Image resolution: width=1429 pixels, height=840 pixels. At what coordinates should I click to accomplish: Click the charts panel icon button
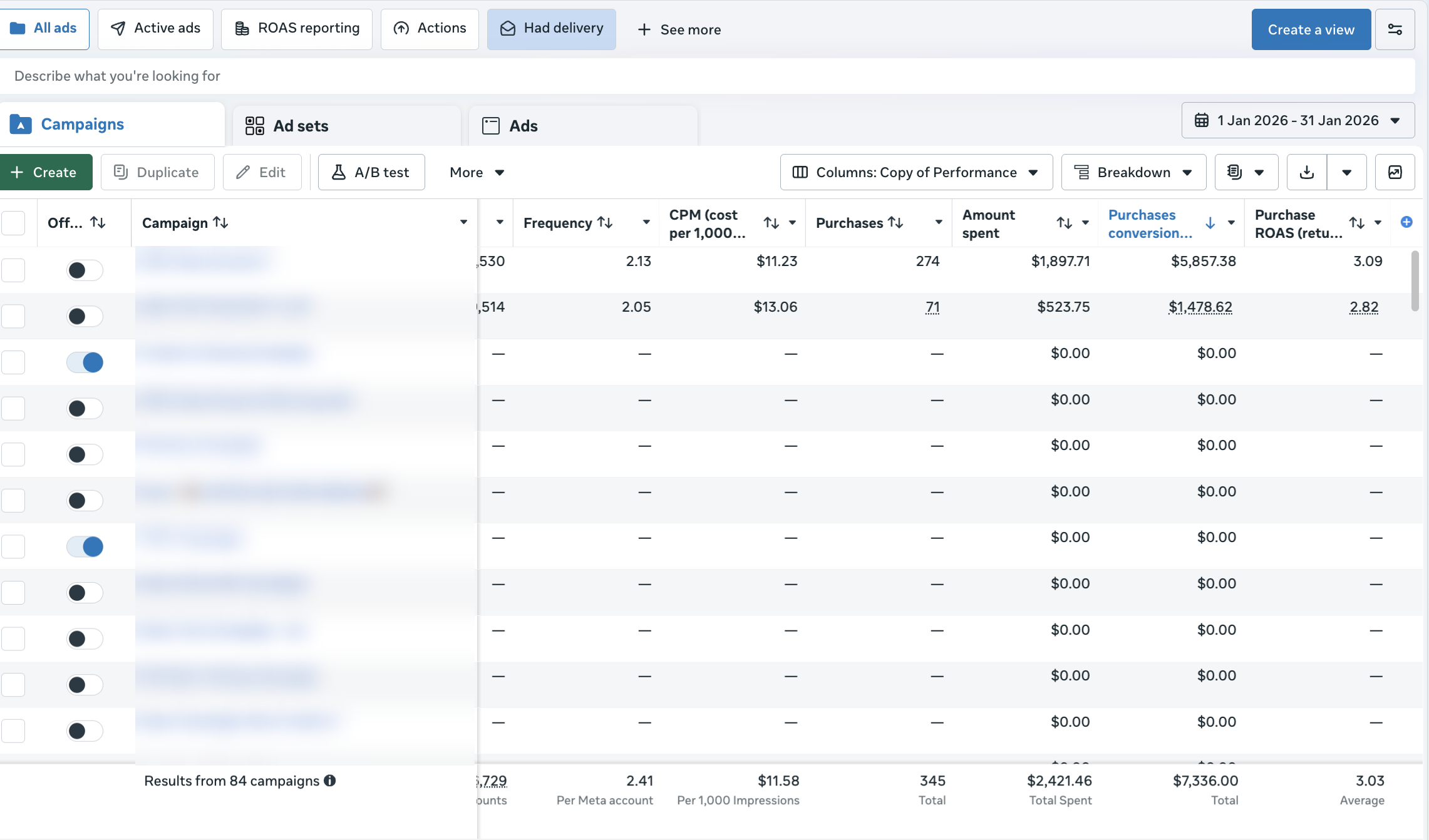1395,172
